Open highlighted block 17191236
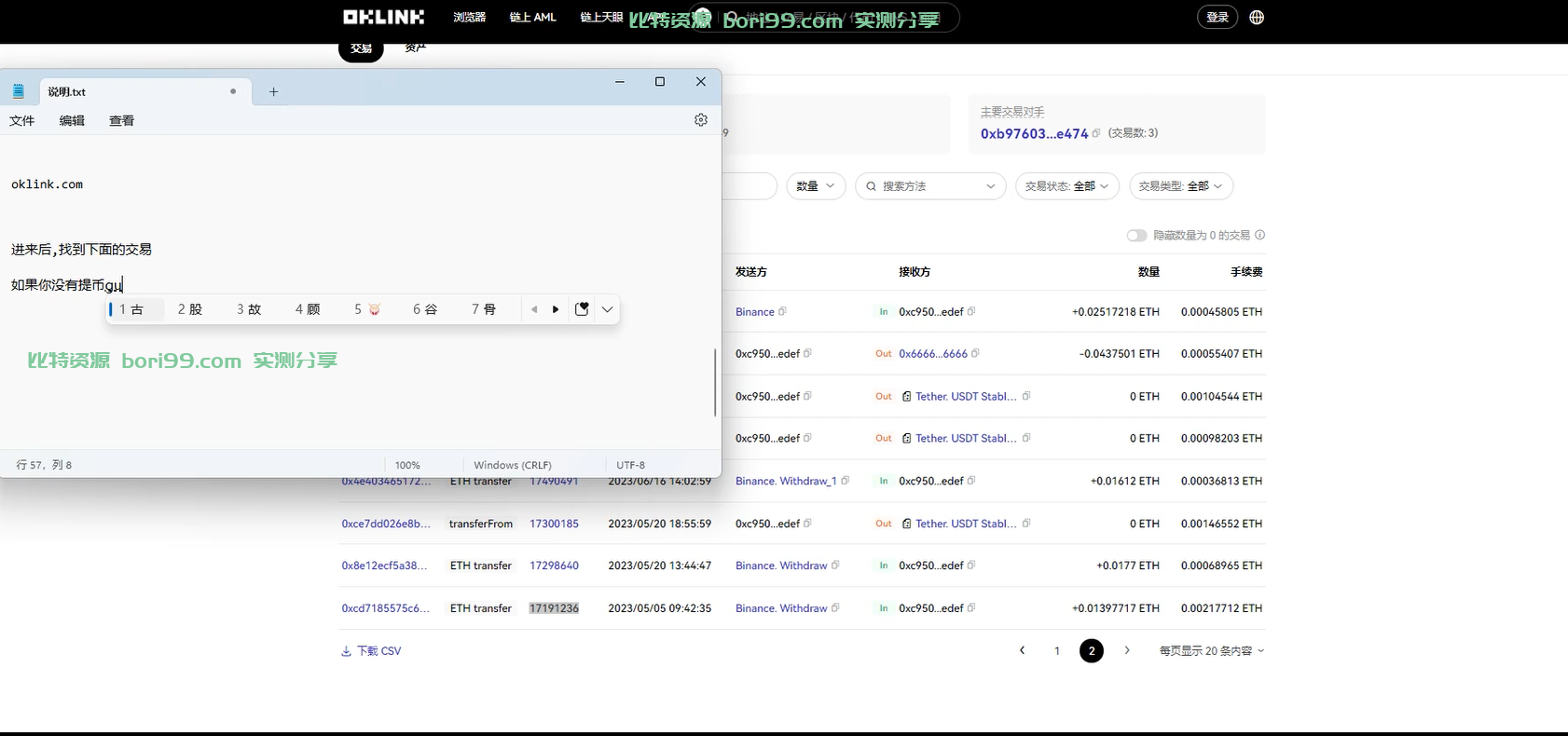 pos(554,608)
